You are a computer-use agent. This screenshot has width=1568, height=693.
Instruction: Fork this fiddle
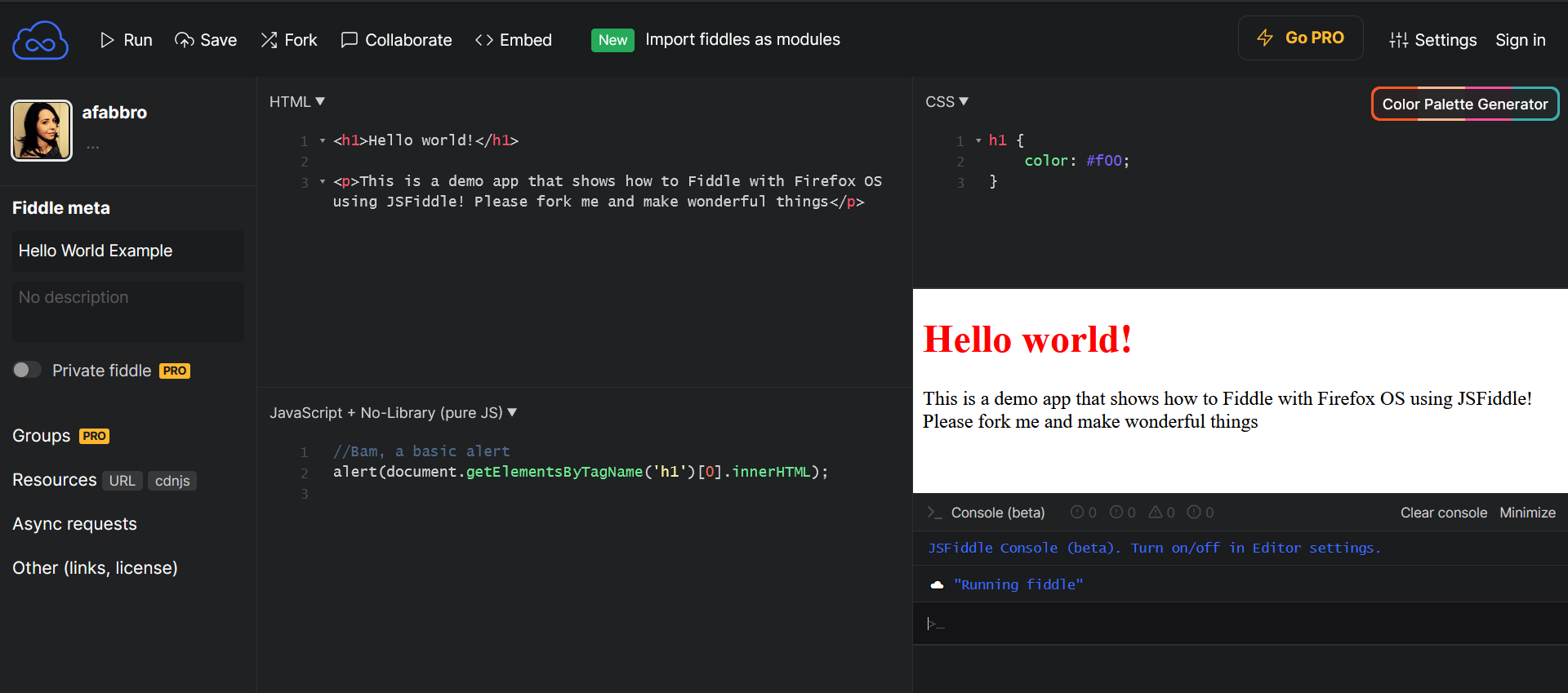coord(288,40)
